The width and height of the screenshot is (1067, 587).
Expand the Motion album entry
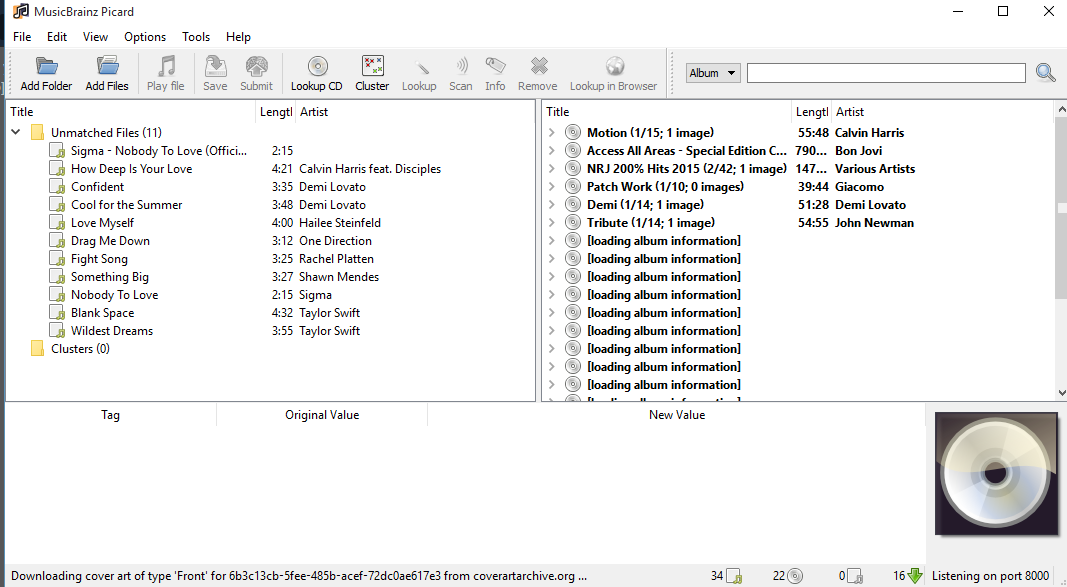pos(552,133)
